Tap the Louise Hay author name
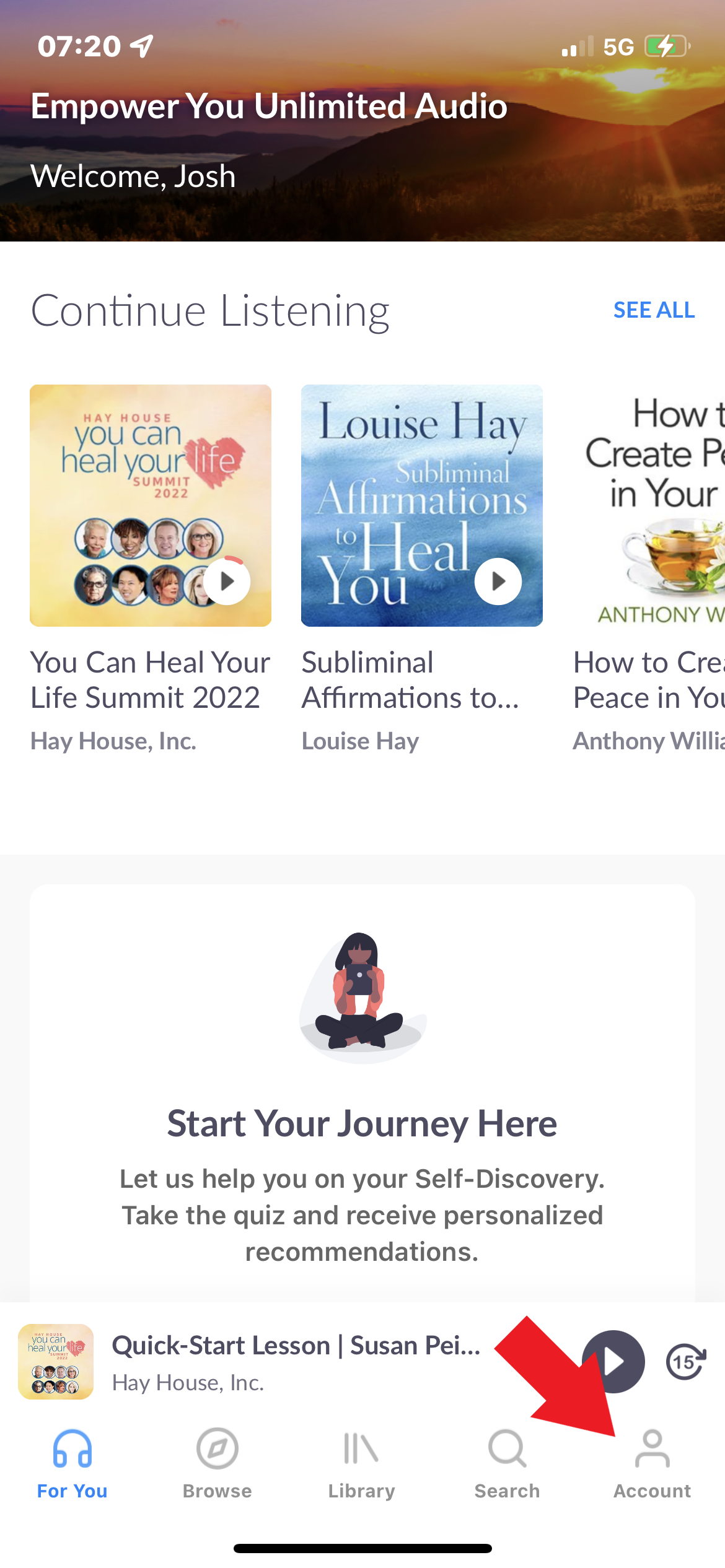Image resolution: width=725 pixels, height=1568 pixels. tap(361, 741)
